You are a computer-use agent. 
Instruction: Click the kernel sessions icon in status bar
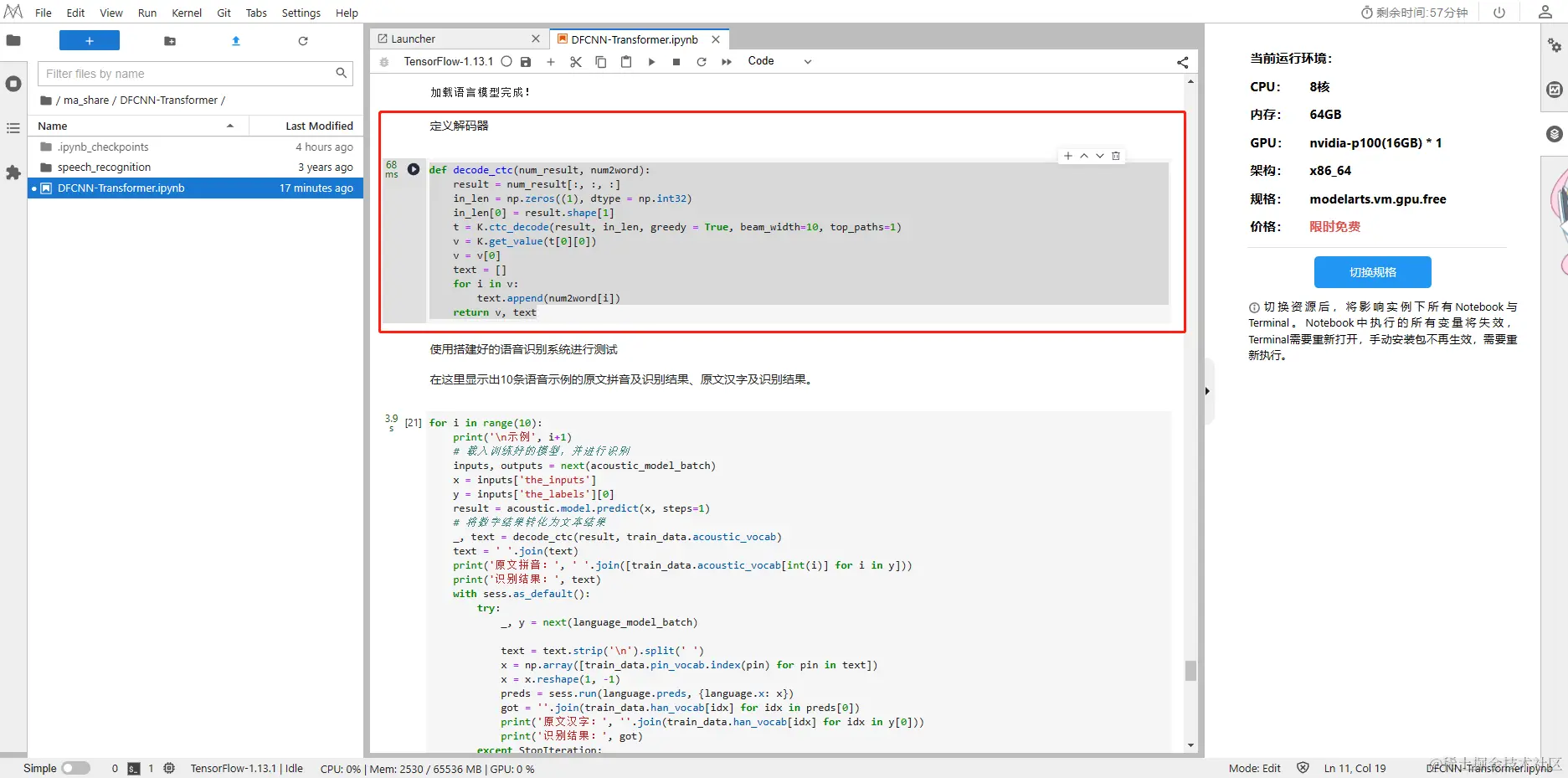[x=169, y=768]
